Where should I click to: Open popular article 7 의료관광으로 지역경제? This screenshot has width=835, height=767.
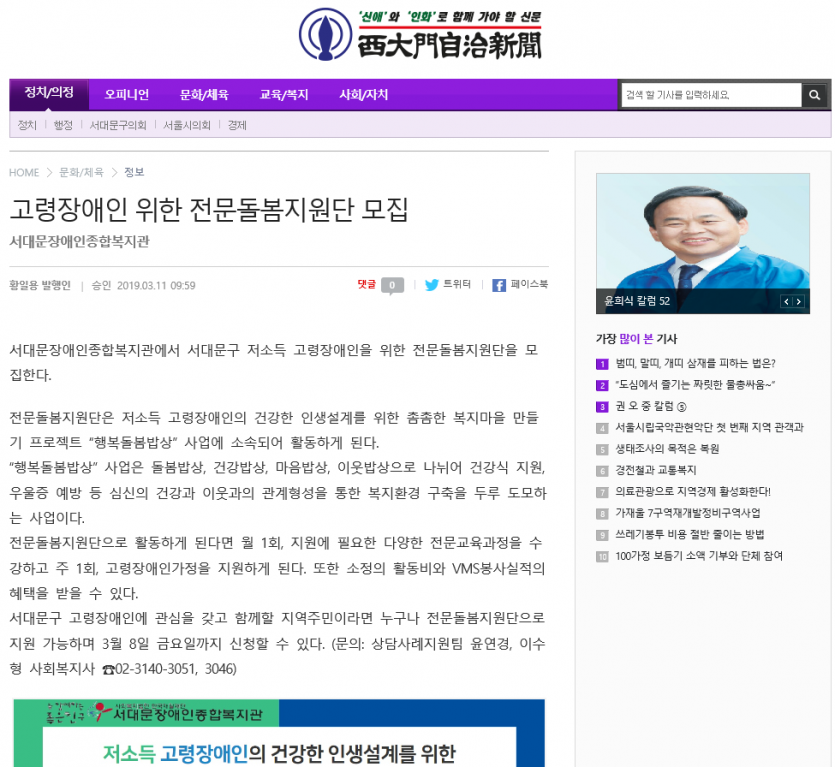(693, 492)
